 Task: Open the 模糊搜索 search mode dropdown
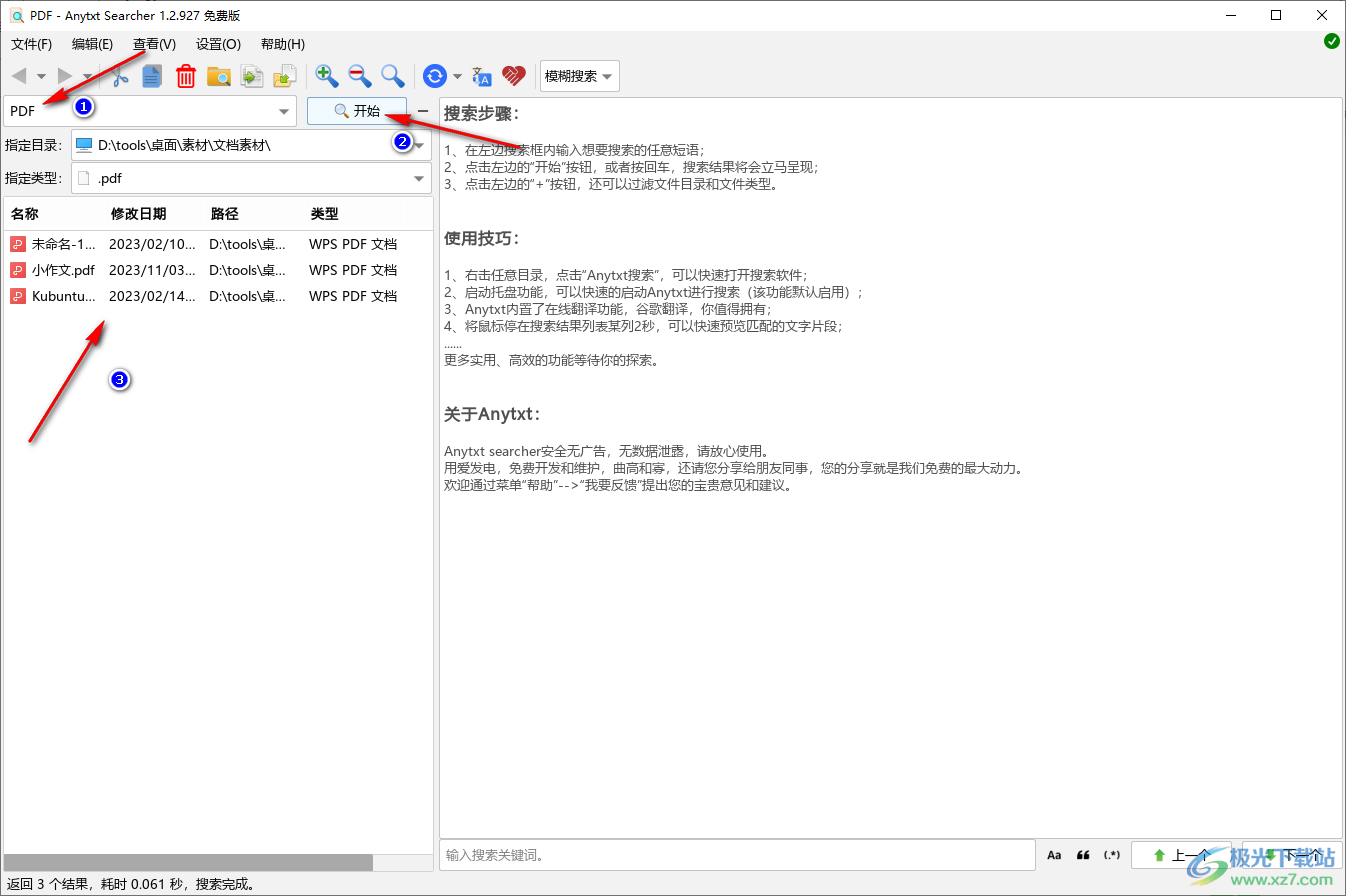pos(579,76)
